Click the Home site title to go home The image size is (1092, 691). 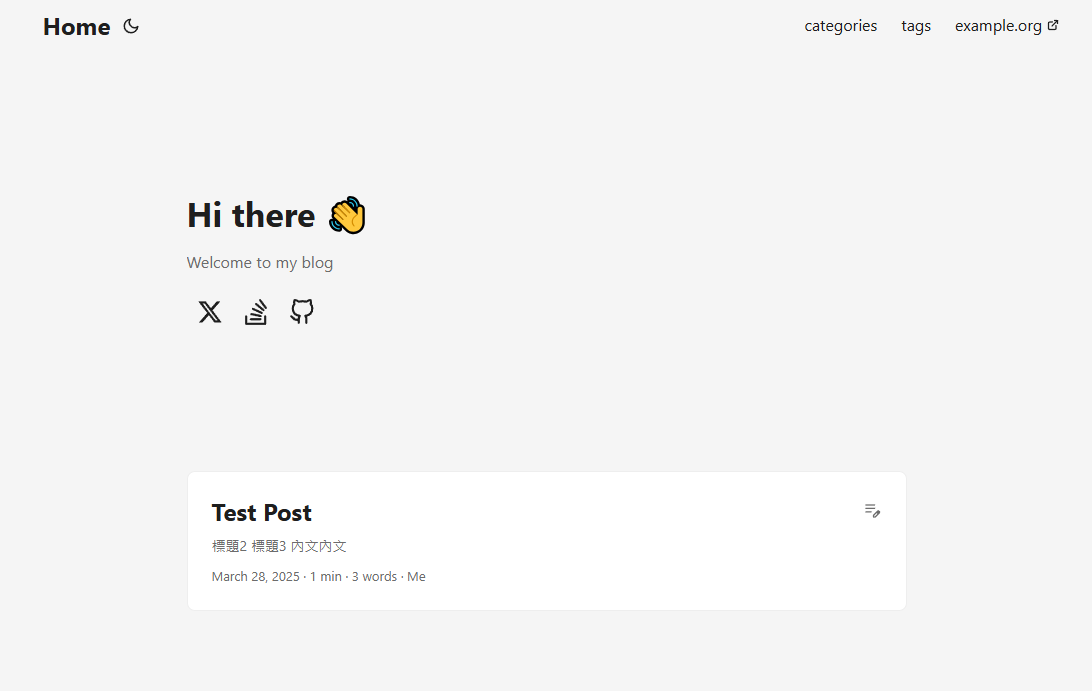(76, 27)
